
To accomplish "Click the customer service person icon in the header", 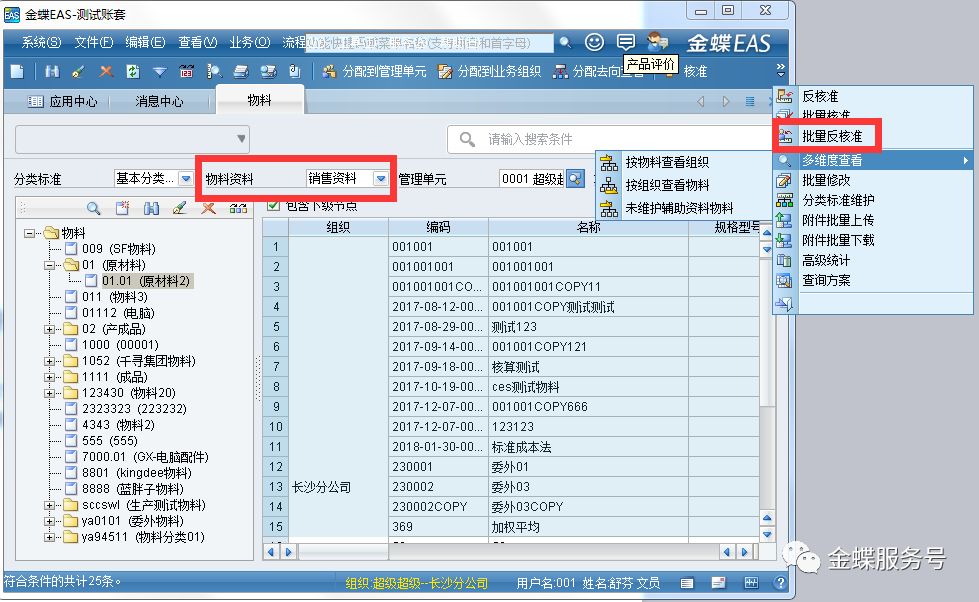I will click(657, 42).
